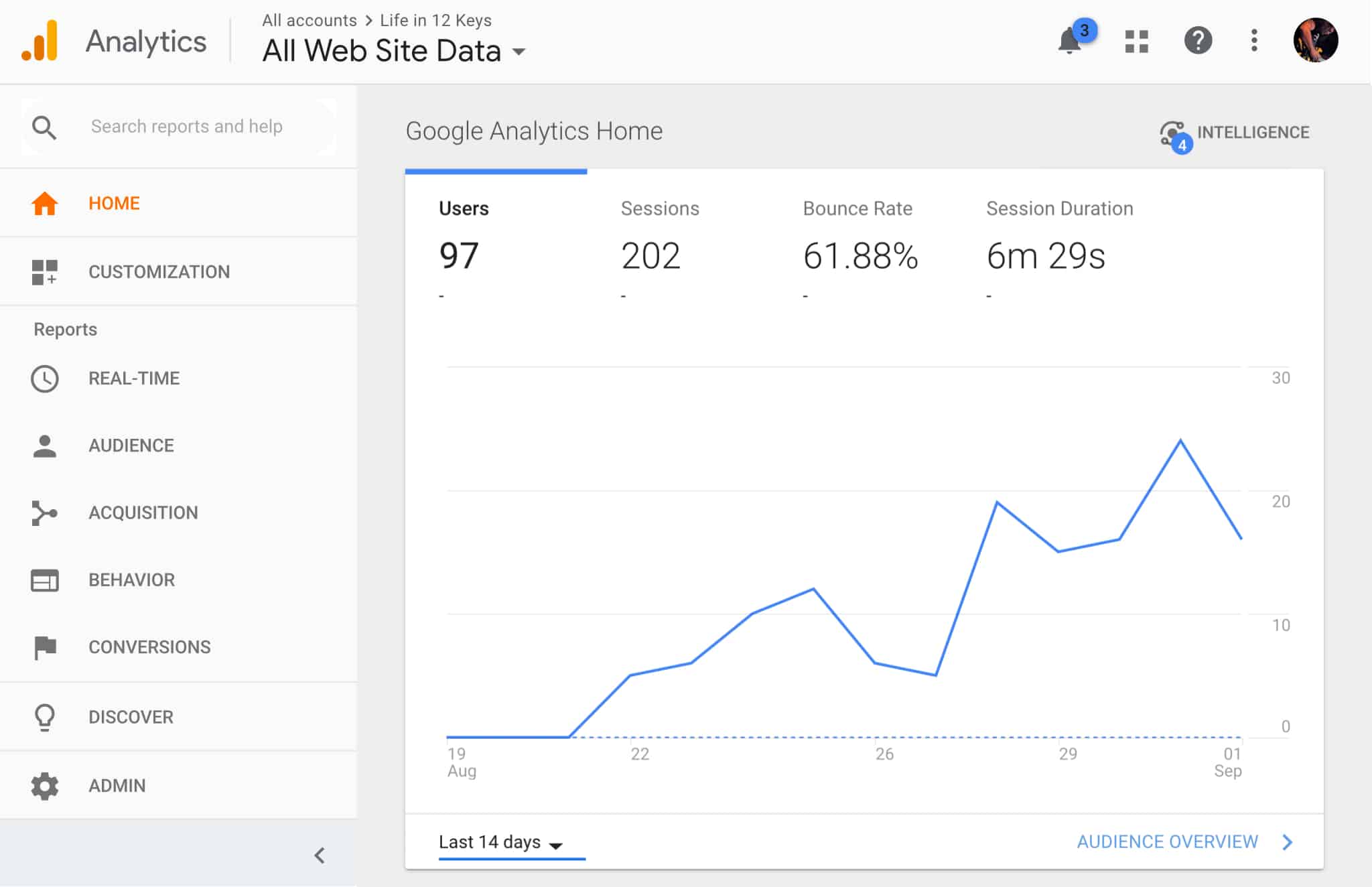Click the 202 sessions value
Image resolution: width=1372 pixels, height=887 pixels.
click(x=650, y=256)
